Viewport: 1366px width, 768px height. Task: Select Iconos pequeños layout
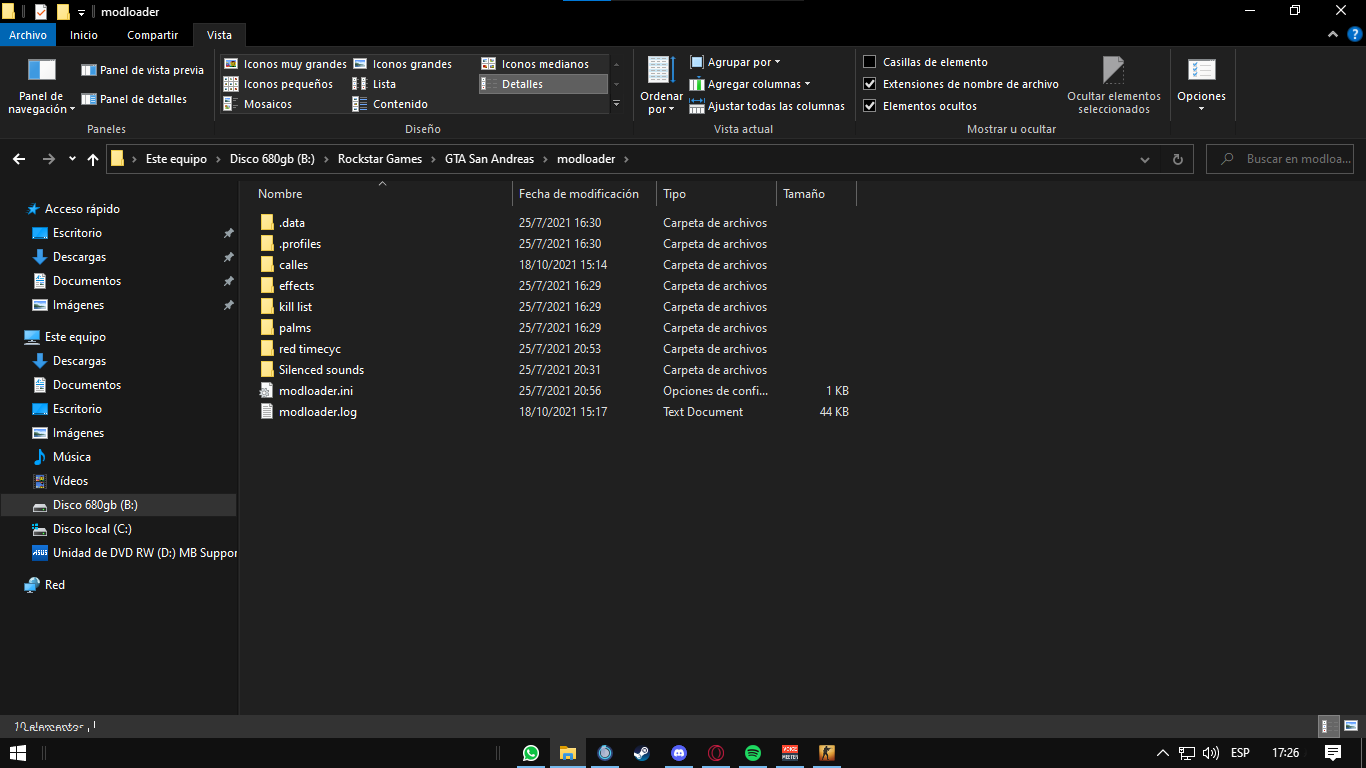(x=278, y=84)
